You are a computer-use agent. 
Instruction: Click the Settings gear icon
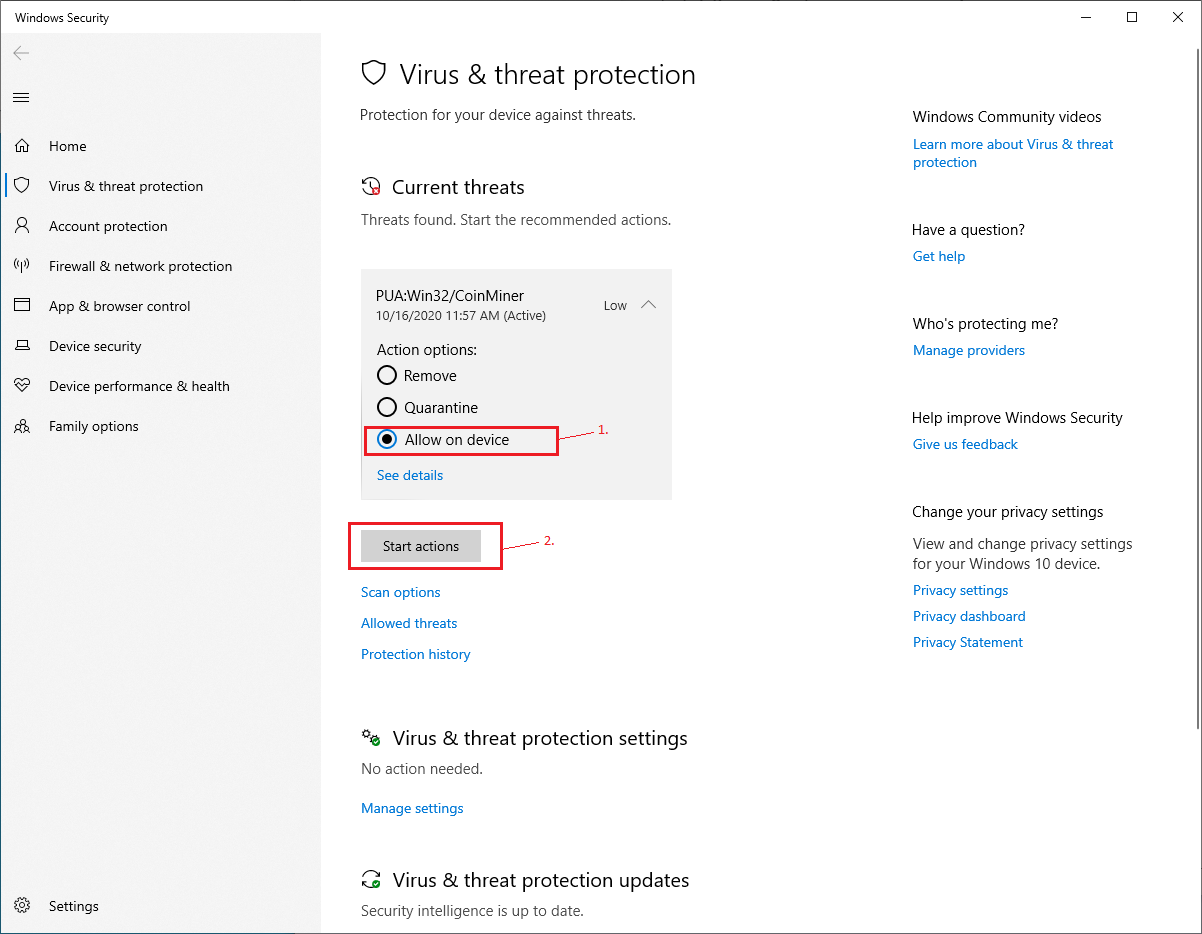[22, 906]
